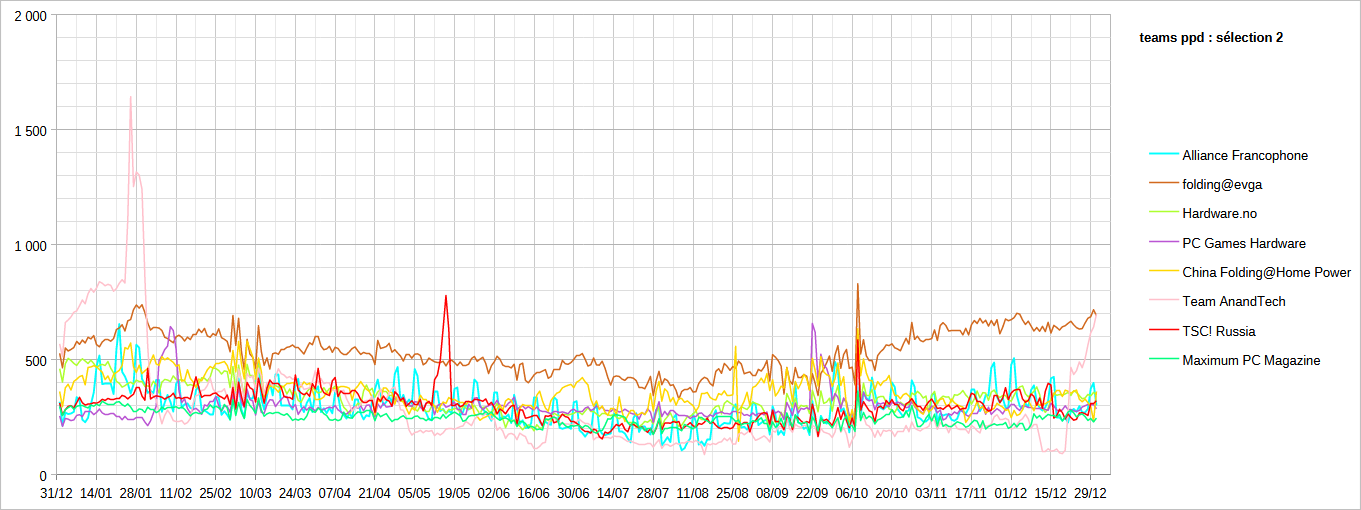Click the red spike peak near 19/05
Screen dimensions: 1361x510
(x=446, y=296)
